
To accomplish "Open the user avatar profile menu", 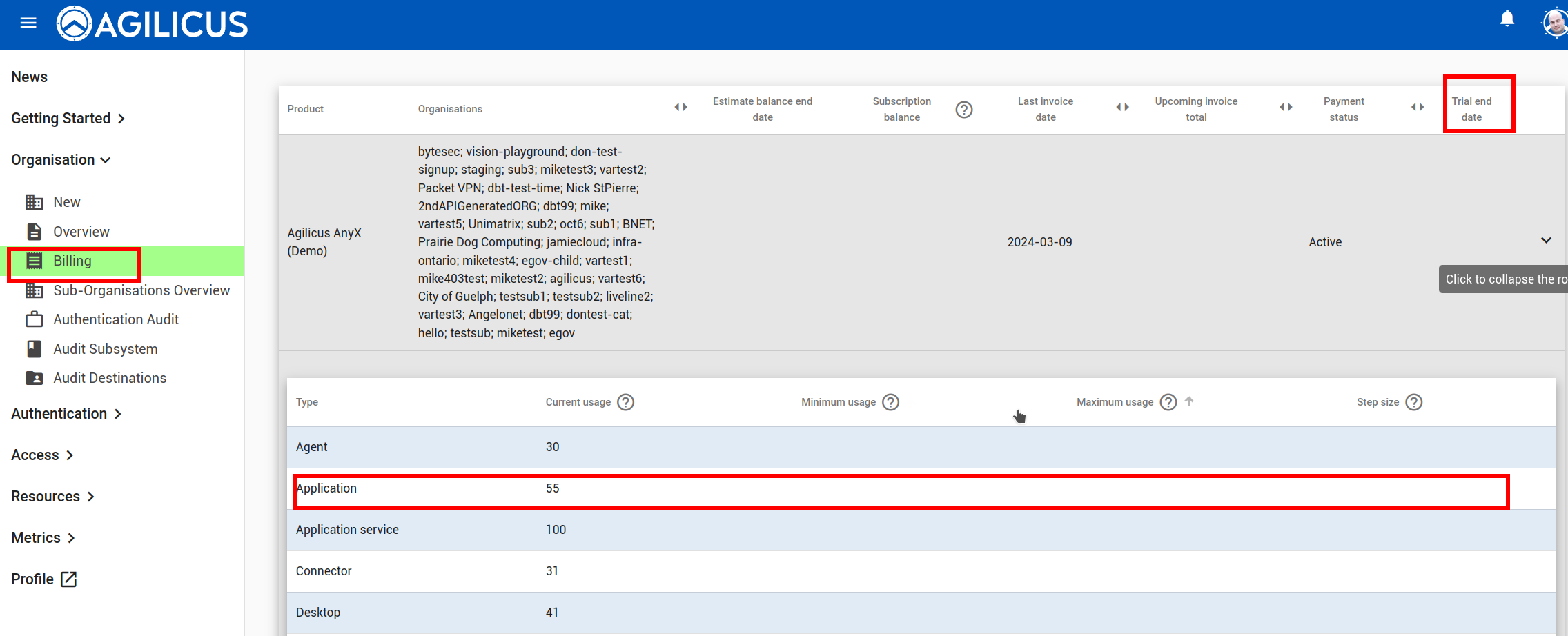I will [1554, 23].
